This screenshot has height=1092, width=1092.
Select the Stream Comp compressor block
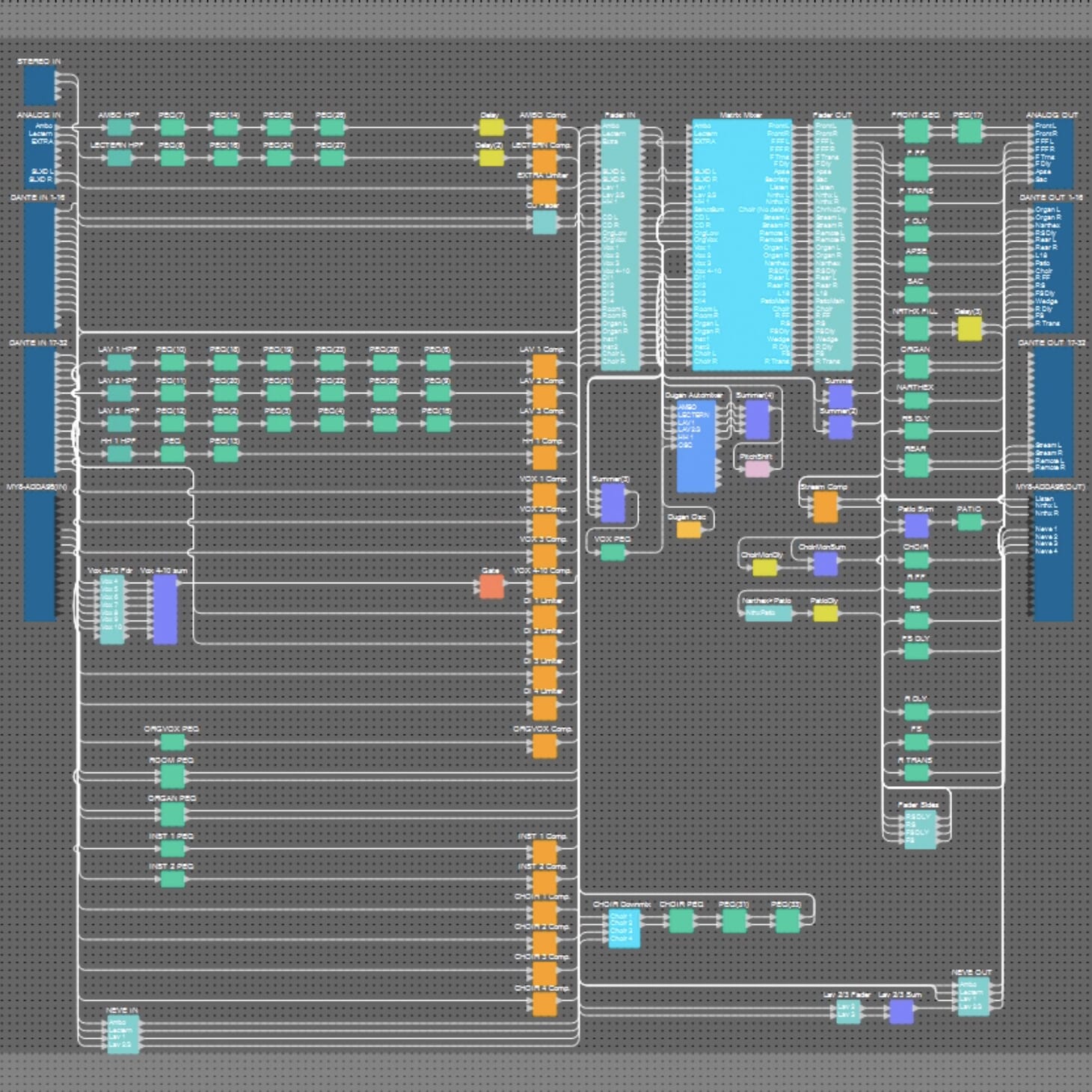pyautogui.click(x=825, y=507)
